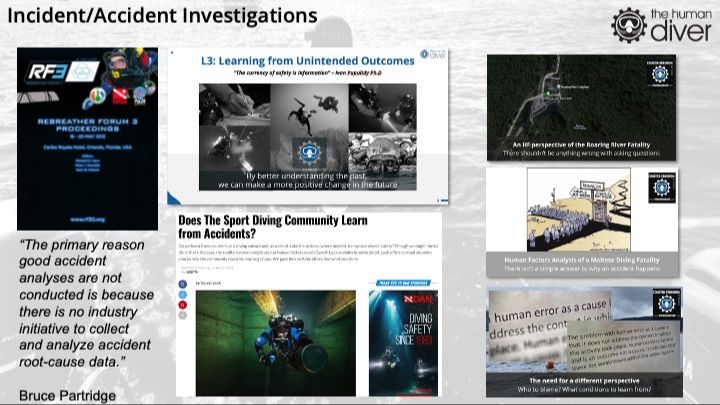The width and height of the screenshot is (720, 405).
Task: Click the www.rf30.org link on the cover
Action: pos(87,219)
